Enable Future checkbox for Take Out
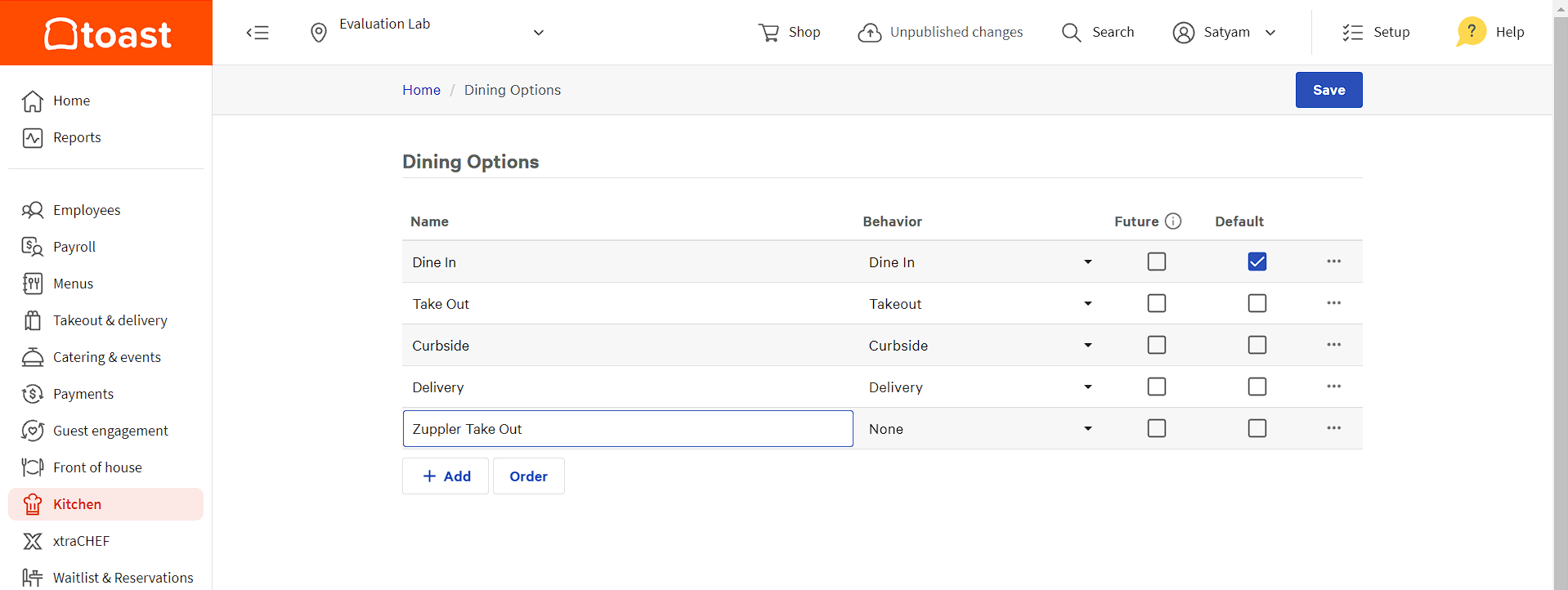Image resolution: width=1568 pixels, height=590 pixels. (1156, 303)
